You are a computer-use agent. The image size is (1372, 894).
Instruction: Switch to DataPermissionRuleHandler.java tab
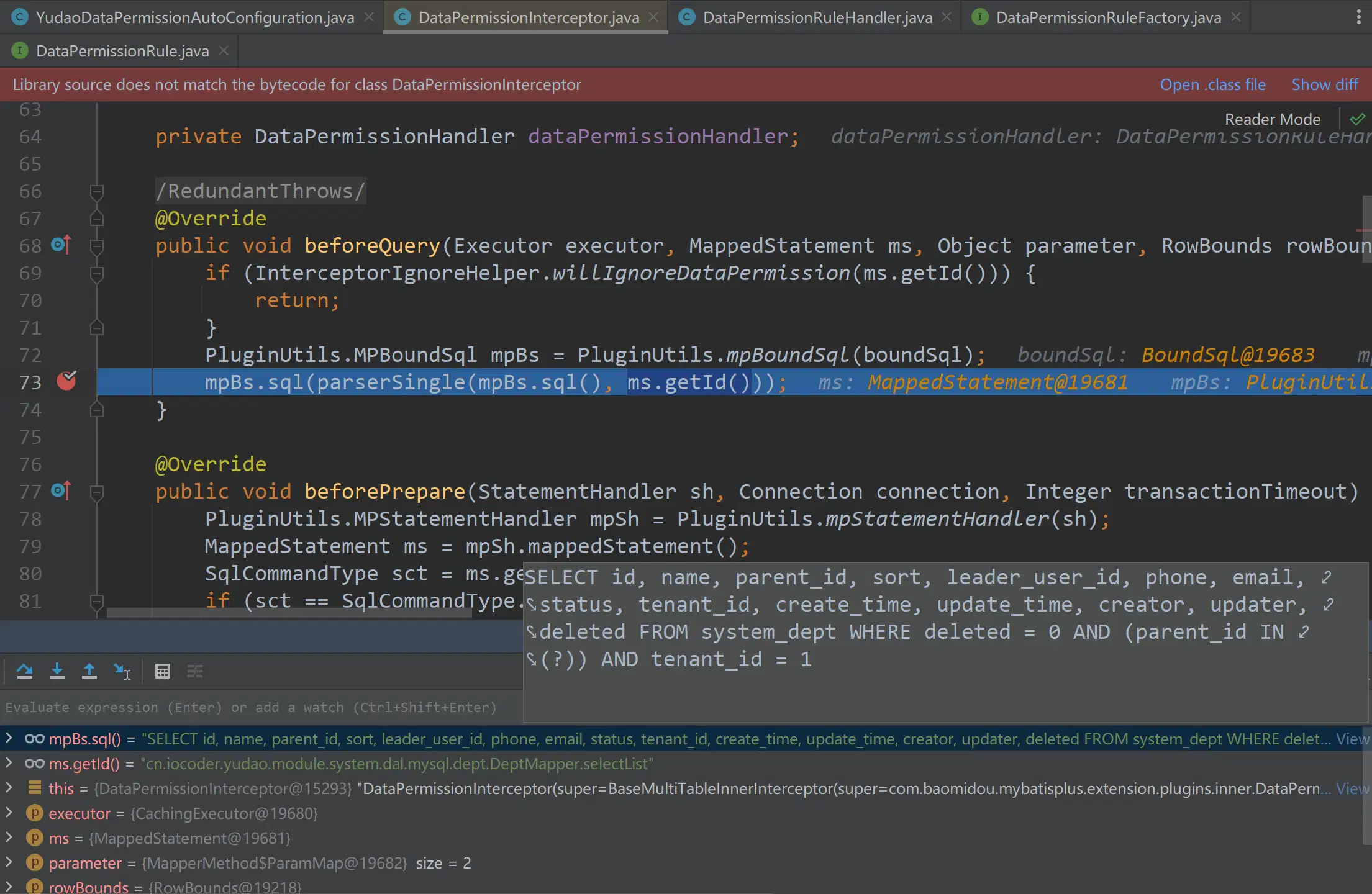click(817, 17)
